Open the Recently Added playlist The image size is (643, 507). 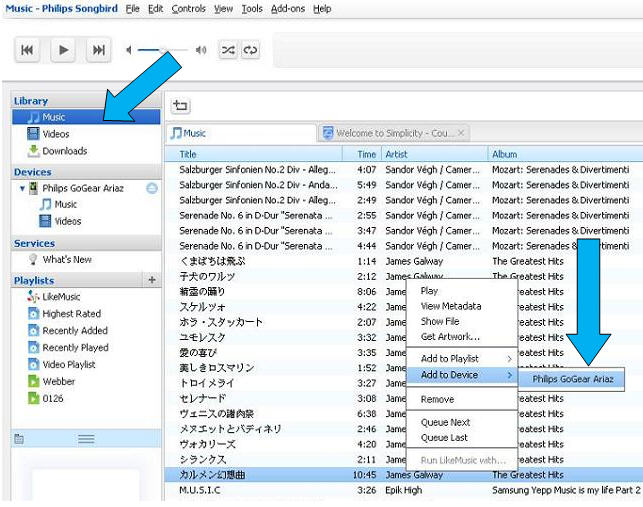click(x=75, y=331)
